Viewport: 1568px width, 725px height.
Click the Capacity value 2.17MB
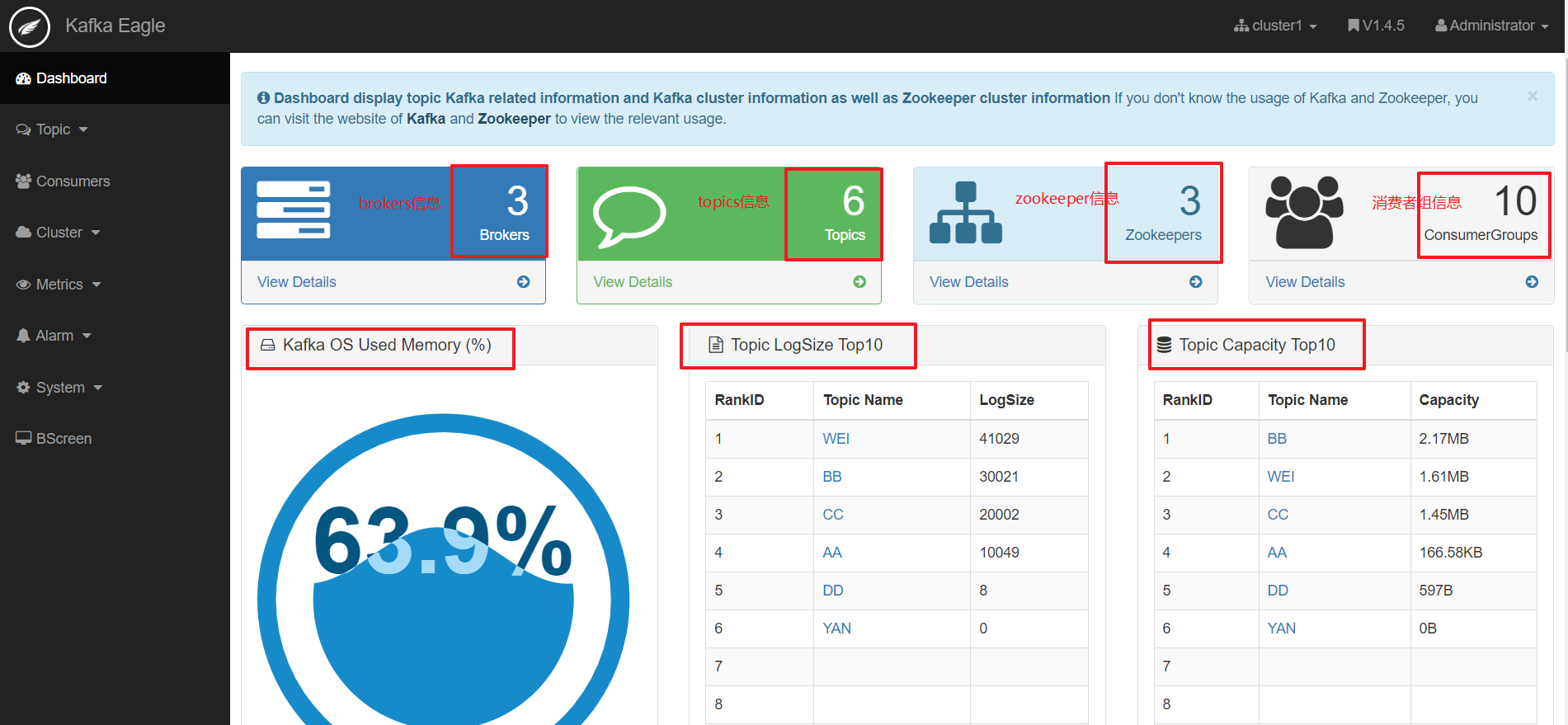pyautogui.click(x=1443, y=439)
